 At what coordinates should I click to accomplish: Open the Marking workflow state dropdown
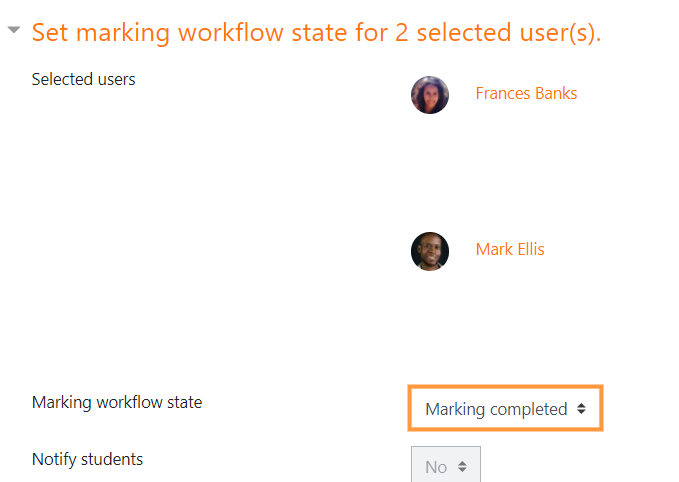[505, 408]
